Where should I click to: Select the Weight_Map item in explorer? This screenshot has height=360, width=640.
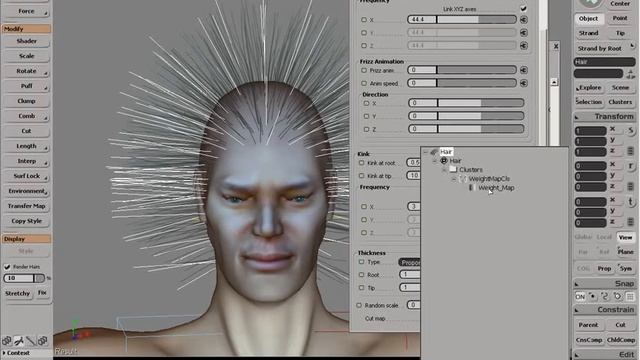click(x=496, y=188)
